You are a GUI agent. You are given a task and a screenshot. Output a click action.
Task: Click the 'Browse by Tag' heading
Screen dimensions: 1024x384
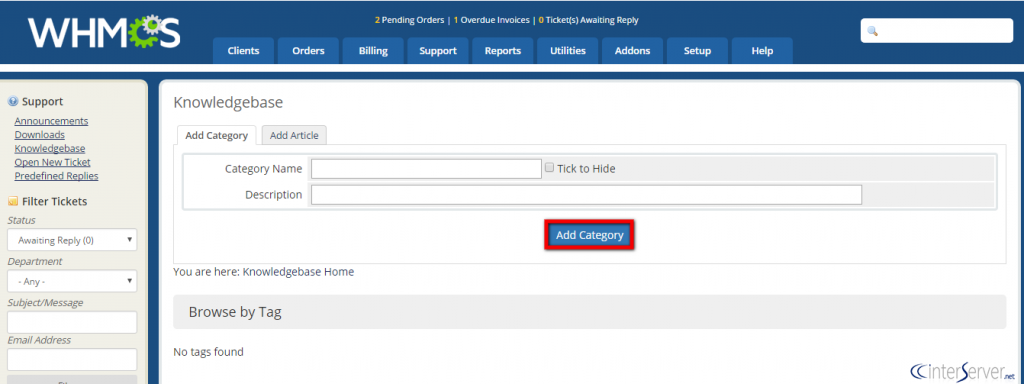click(235, 312)
